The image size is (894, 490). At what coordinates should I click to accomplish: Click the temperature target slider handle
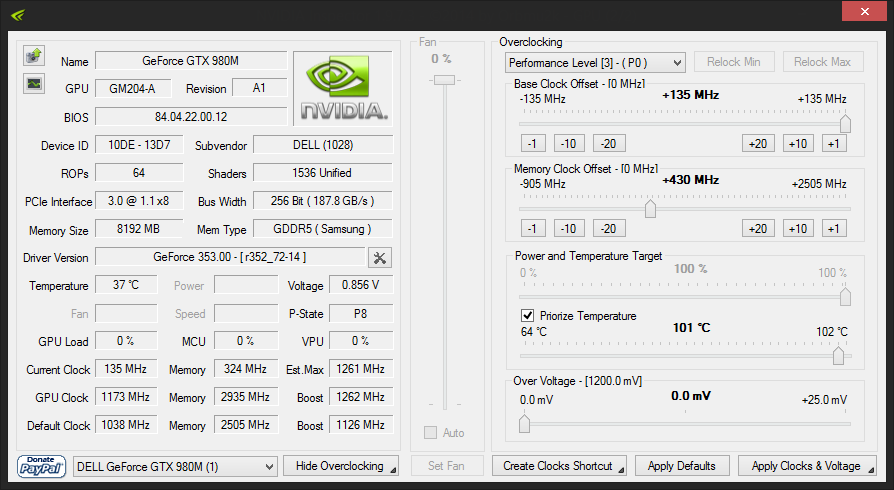pyautogui.click(x=838, y=355)
